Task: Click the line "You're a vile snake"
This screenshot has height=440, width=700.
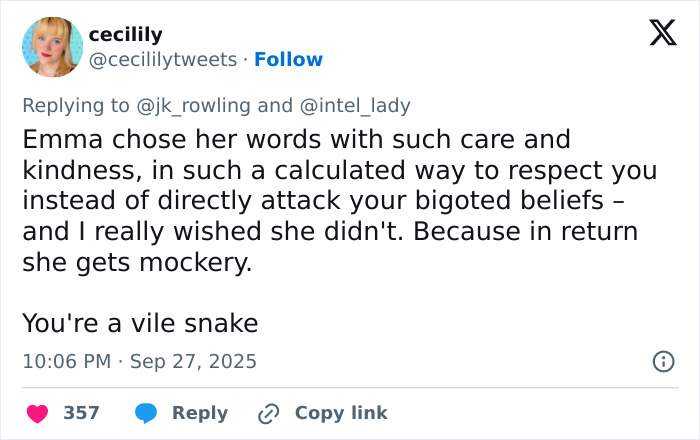Action: coord(140,323)
